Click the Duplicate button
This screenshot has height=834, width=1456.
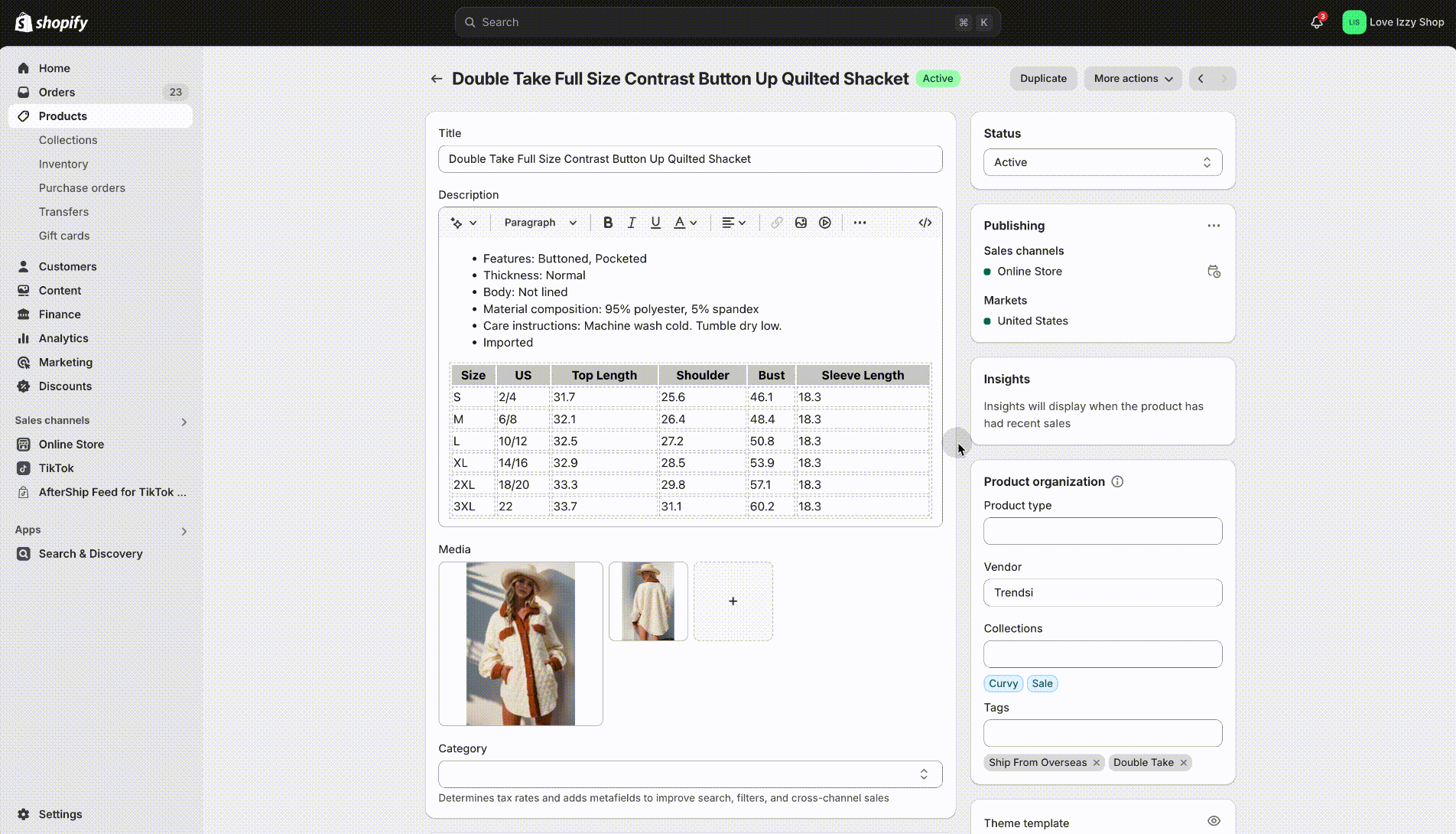(1043, 79)
